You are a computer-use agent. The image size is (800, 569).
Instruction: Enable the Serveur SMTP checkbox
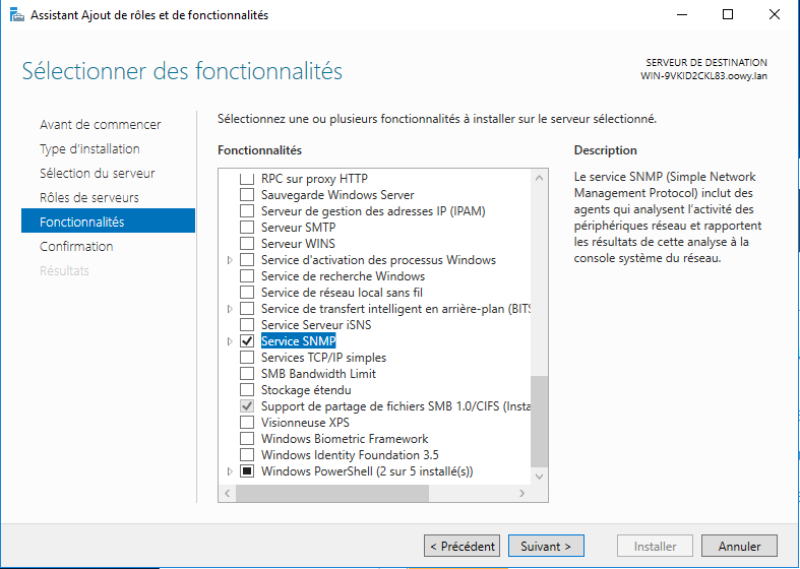click(247, 227)
